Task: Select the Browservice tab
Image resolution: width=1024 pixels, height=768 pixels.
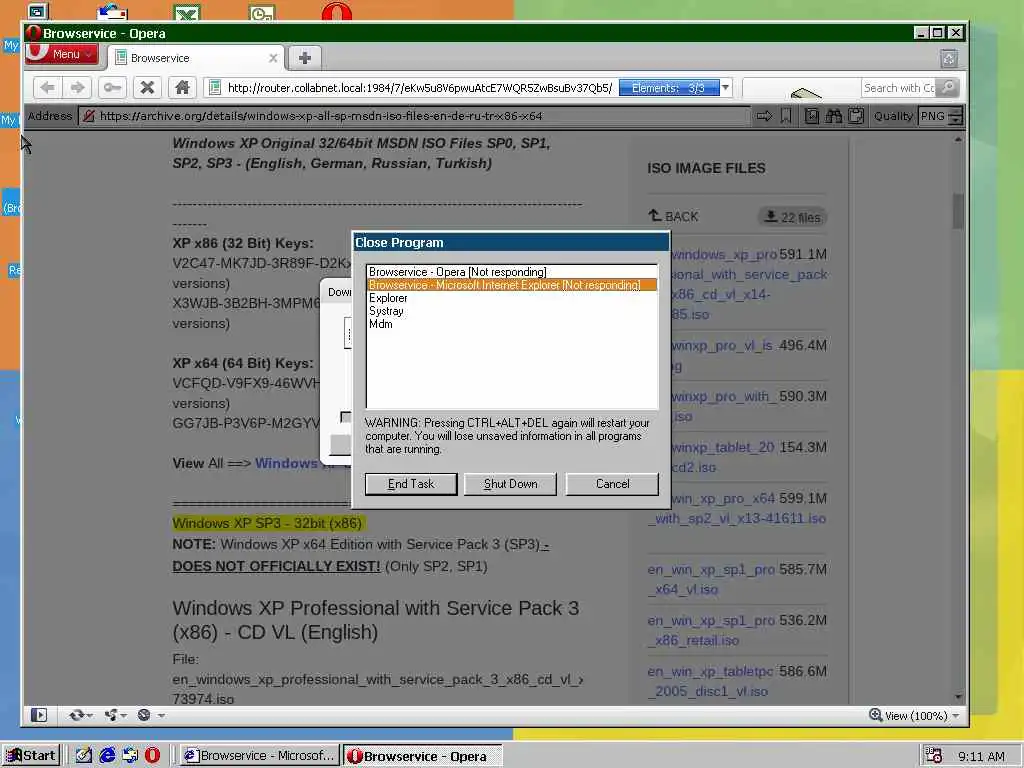Action: click(196, 58)
